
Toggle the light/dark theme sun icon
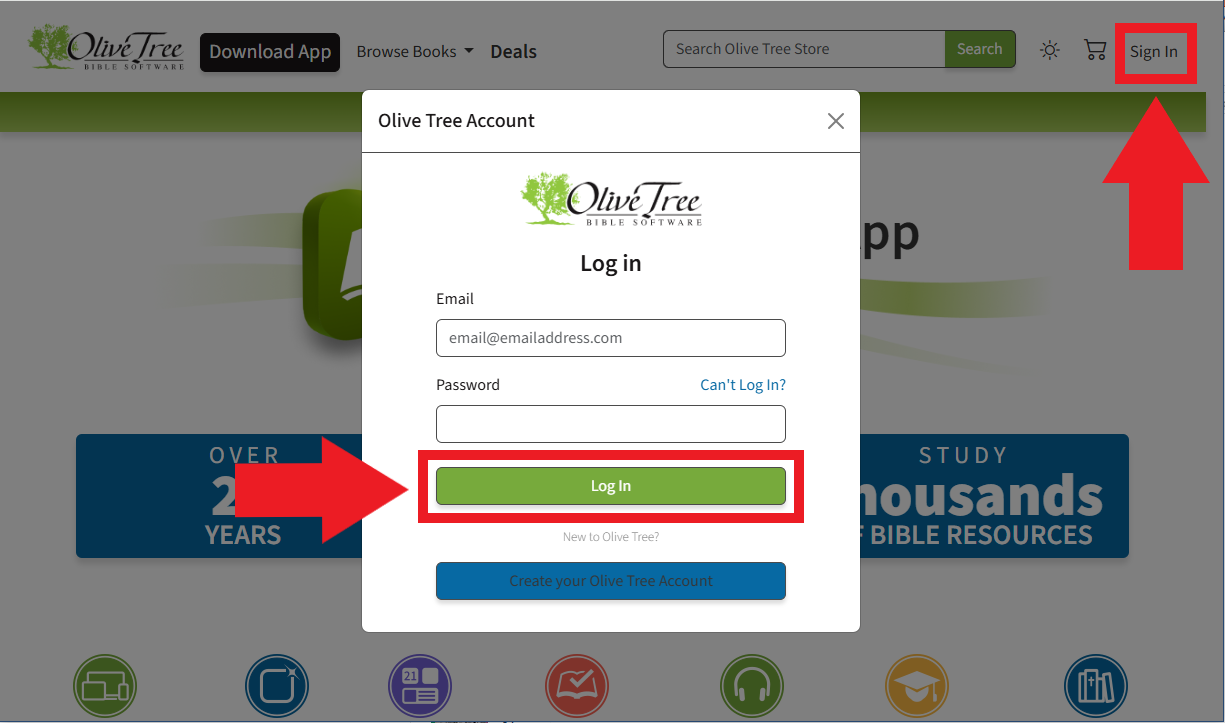[1049, 50]
